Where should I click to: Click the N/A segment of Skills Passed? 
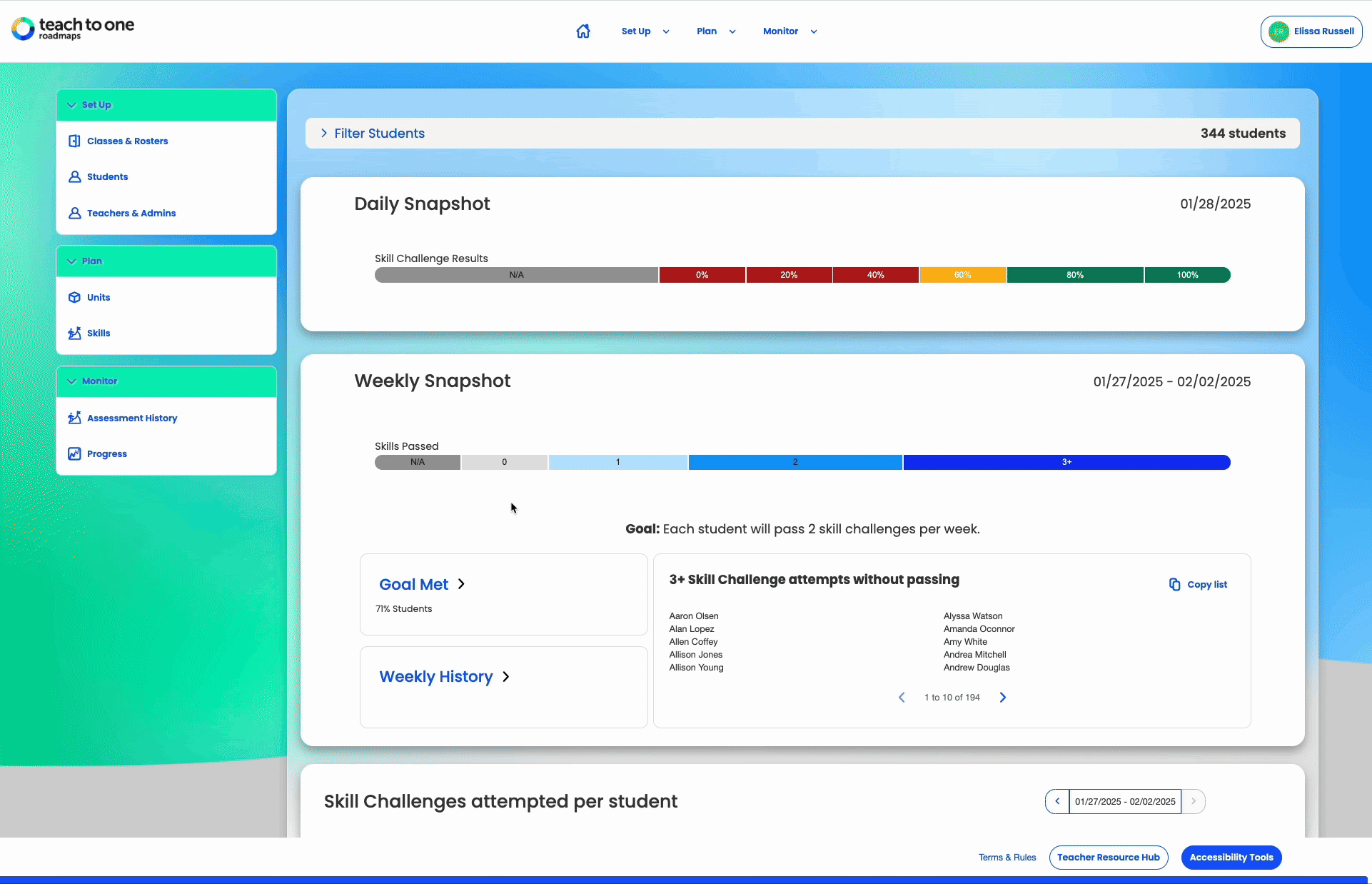(x=418, y=462)
